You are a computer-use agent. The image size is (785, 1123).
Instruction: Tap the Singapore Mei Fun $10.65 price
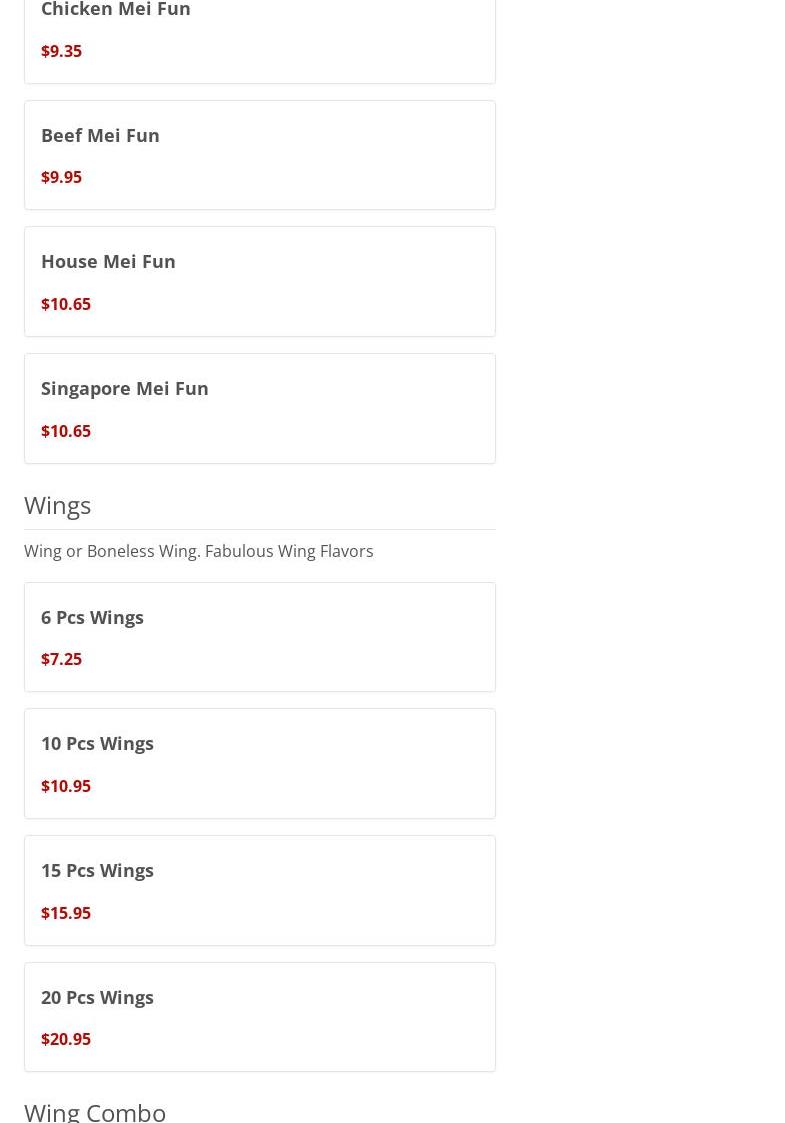click(x=66, y=430)
